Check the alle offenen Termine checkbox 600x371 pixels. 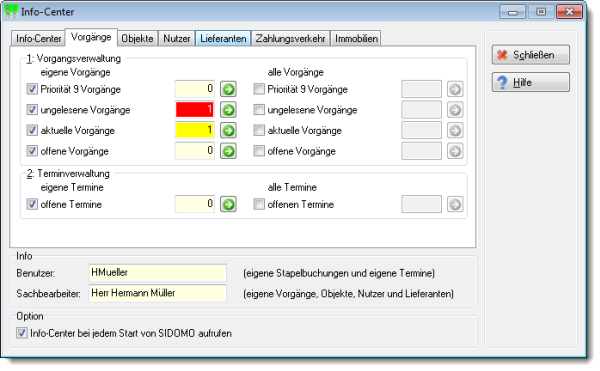[x=259, y=204]
